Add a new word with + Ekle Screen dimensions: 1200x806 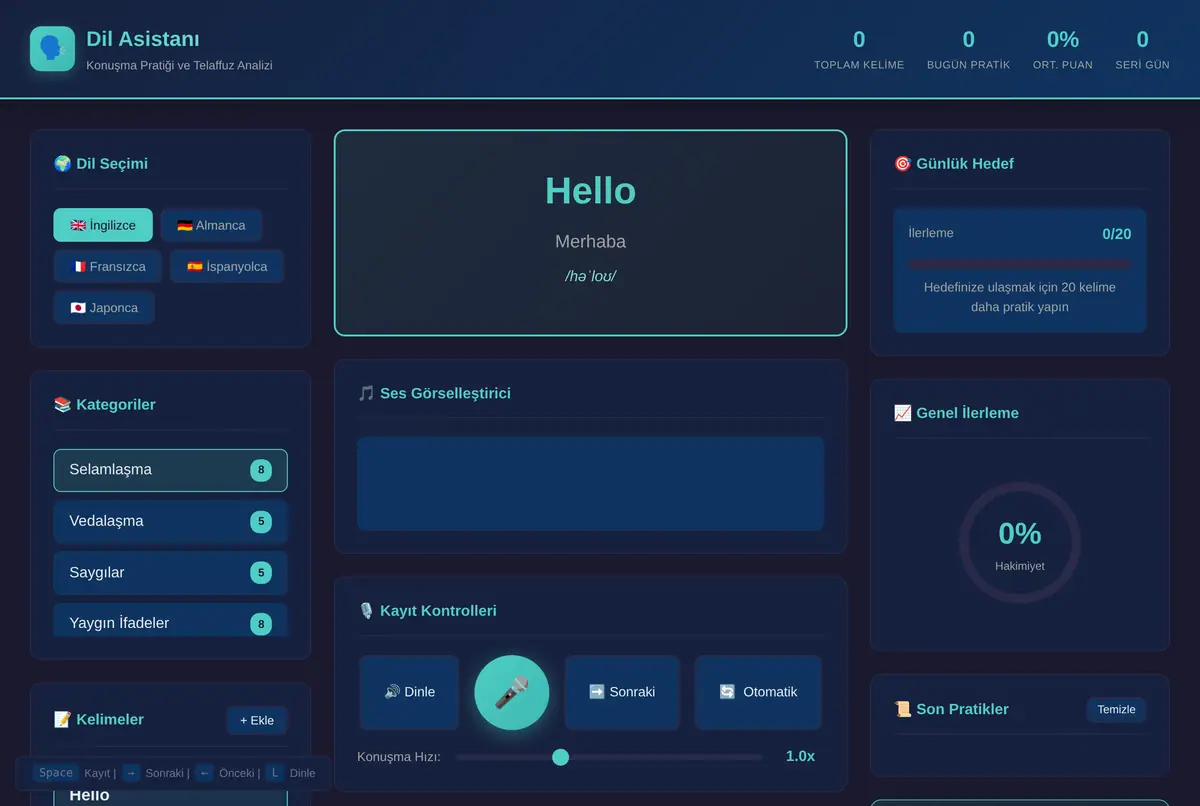pyautogui.click(x=257, y=720)
